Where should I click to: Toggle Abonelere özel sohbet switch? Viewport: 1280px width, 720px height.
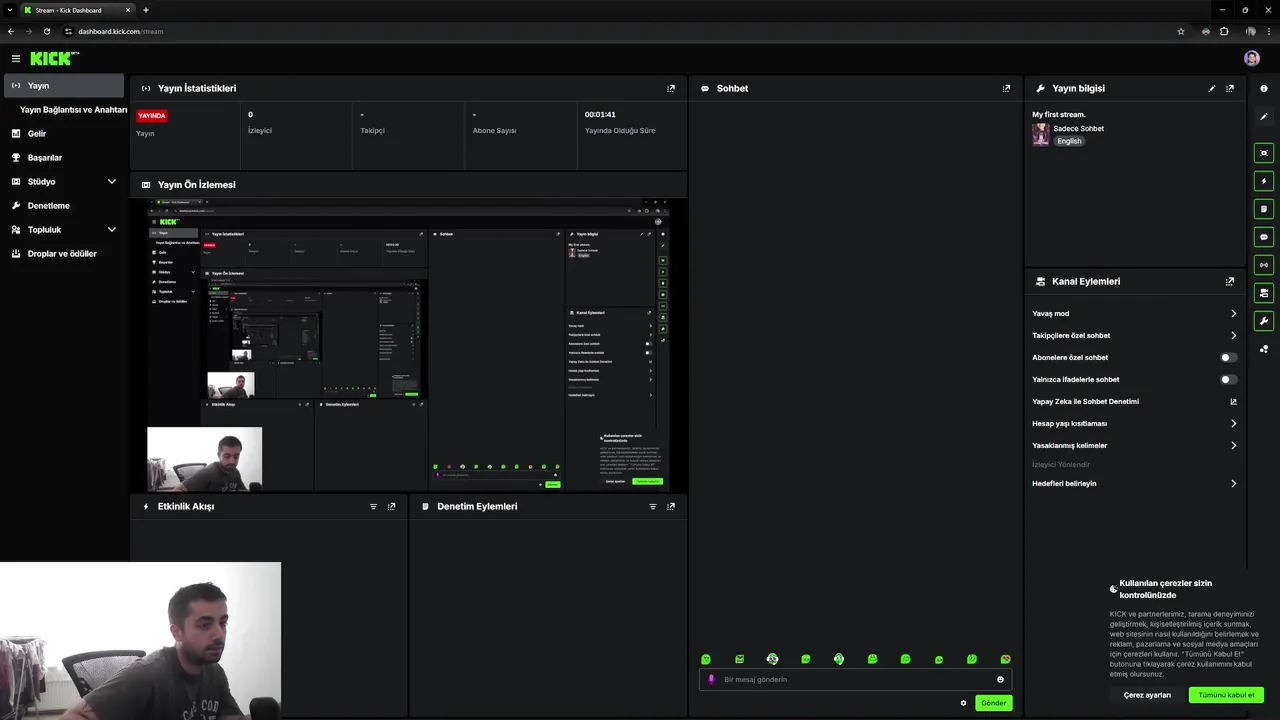pyautogui.click(x=1229, y=357)
